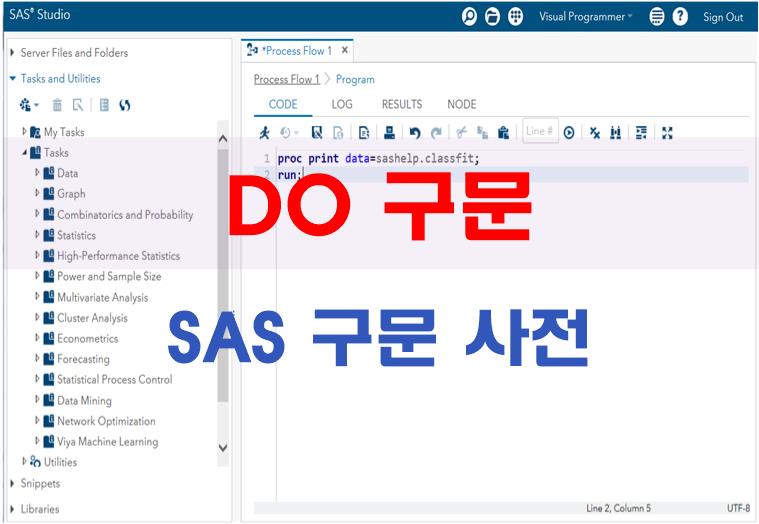Select the Viya Machine Learning folder
759x524 pixels.
[x=107, y=441]
